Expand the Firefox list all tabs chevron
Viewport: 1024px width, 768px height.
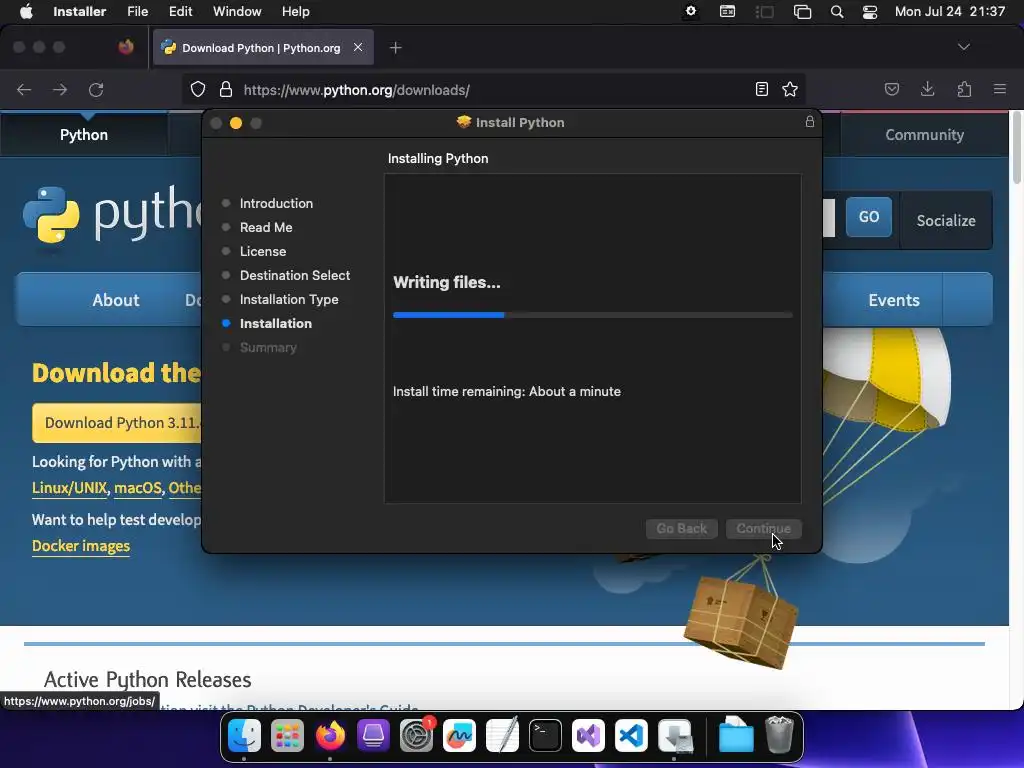pyautogui.click(x=963, y=47)
